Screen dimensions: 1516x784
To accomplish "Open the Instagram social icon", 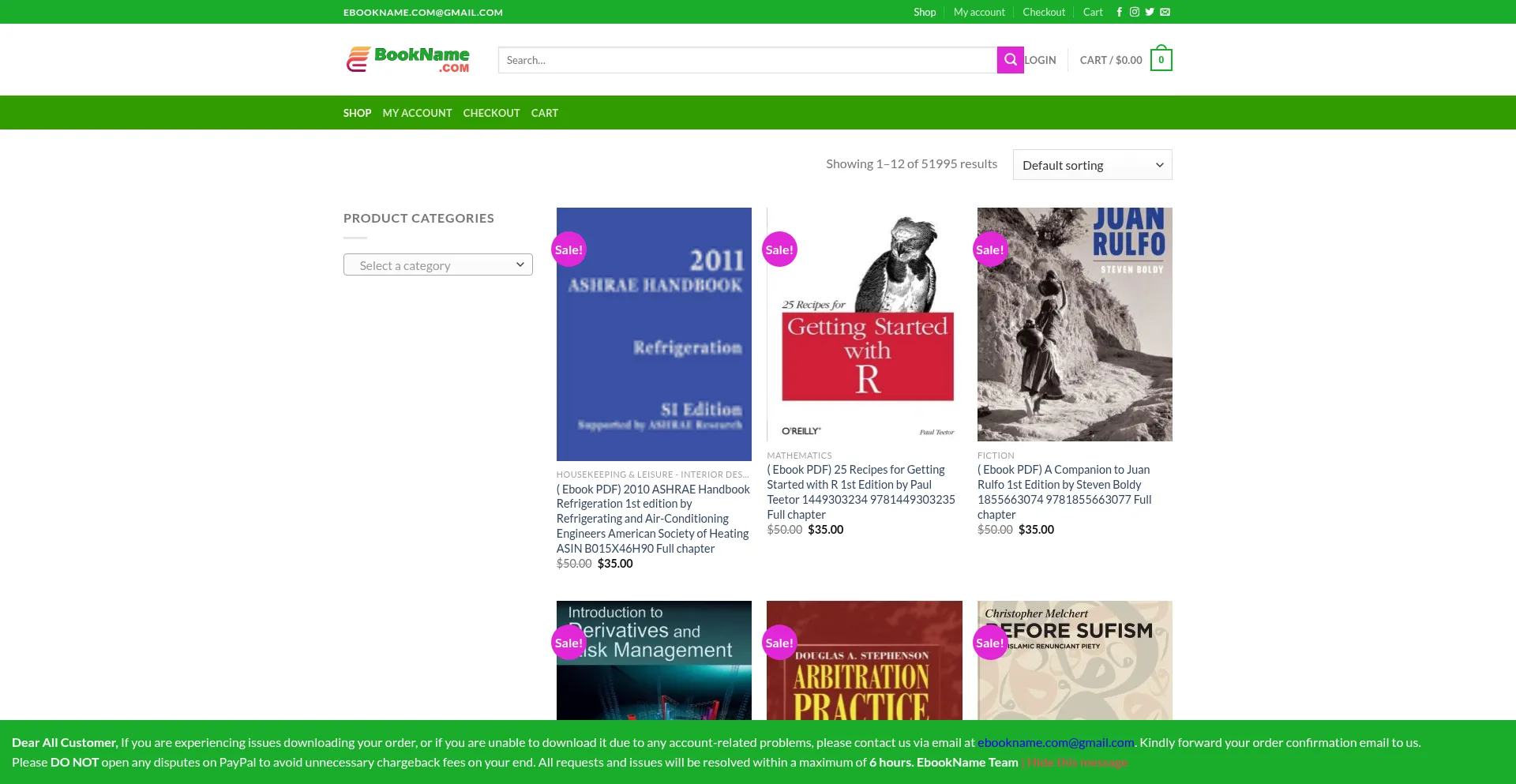I will [1134, 12].
